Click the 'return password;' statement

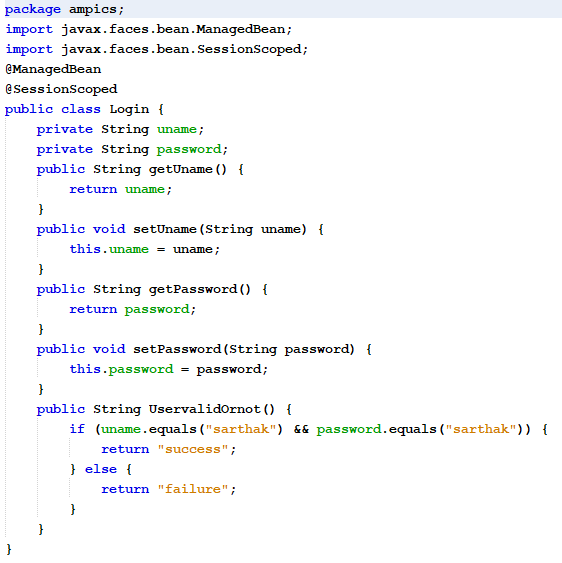pyautogui.click(x=133, y=309)
